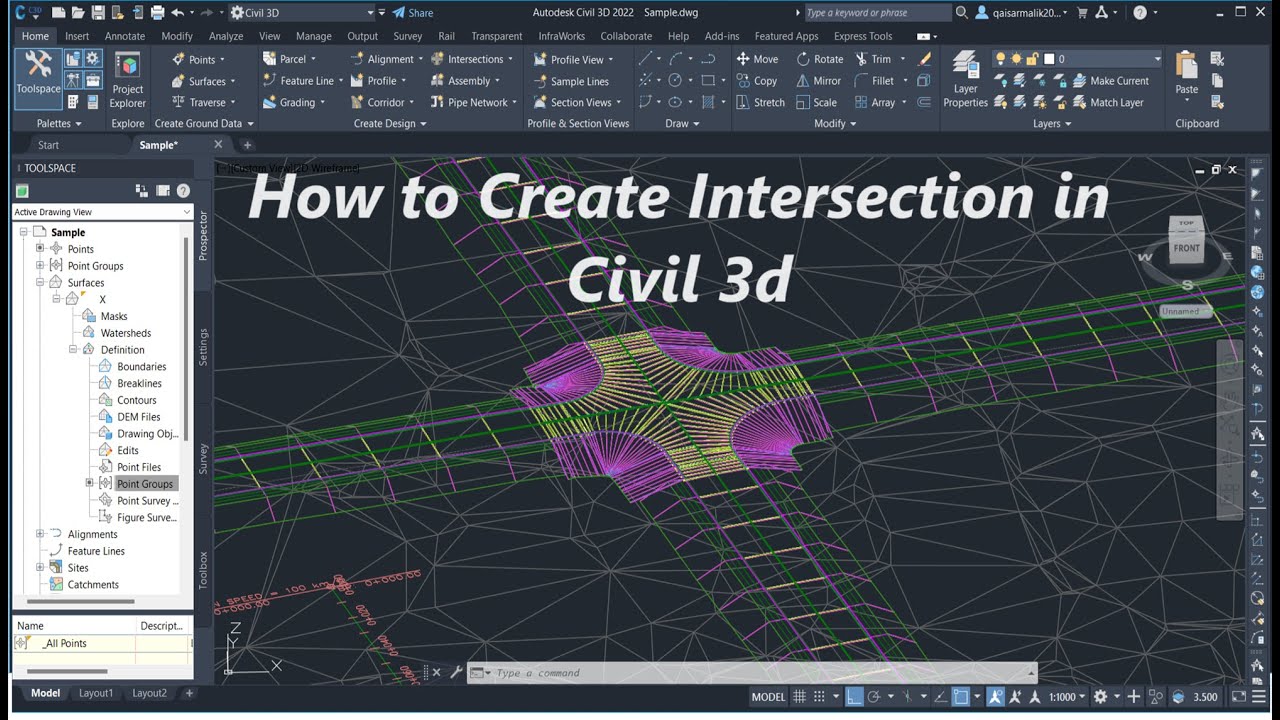Open the 1:1000 annotation scale dropdown
1280x720 pixels.
(x=1068, y=697)
